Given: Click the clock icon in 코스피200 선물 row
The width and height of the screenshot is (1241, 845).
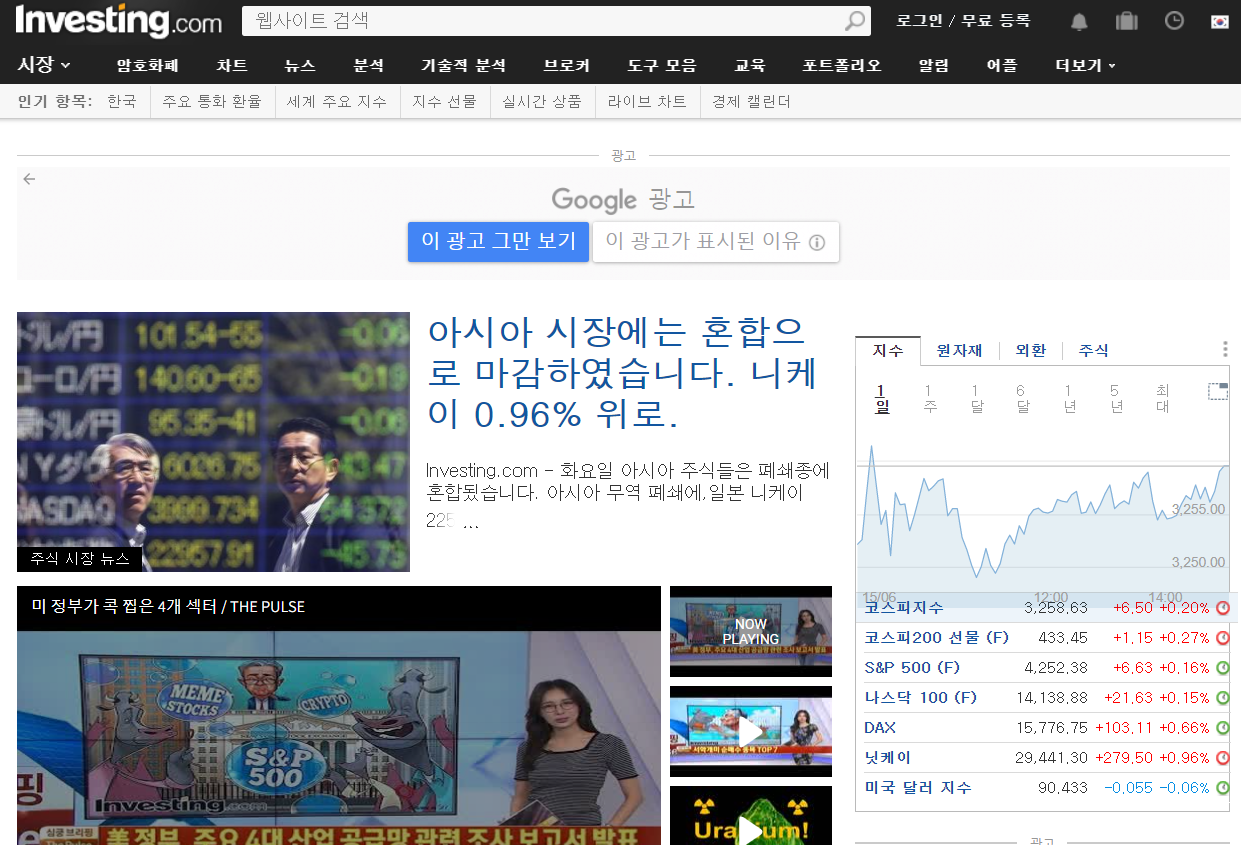Looking at the screenshot, I should click(1223, 638).
